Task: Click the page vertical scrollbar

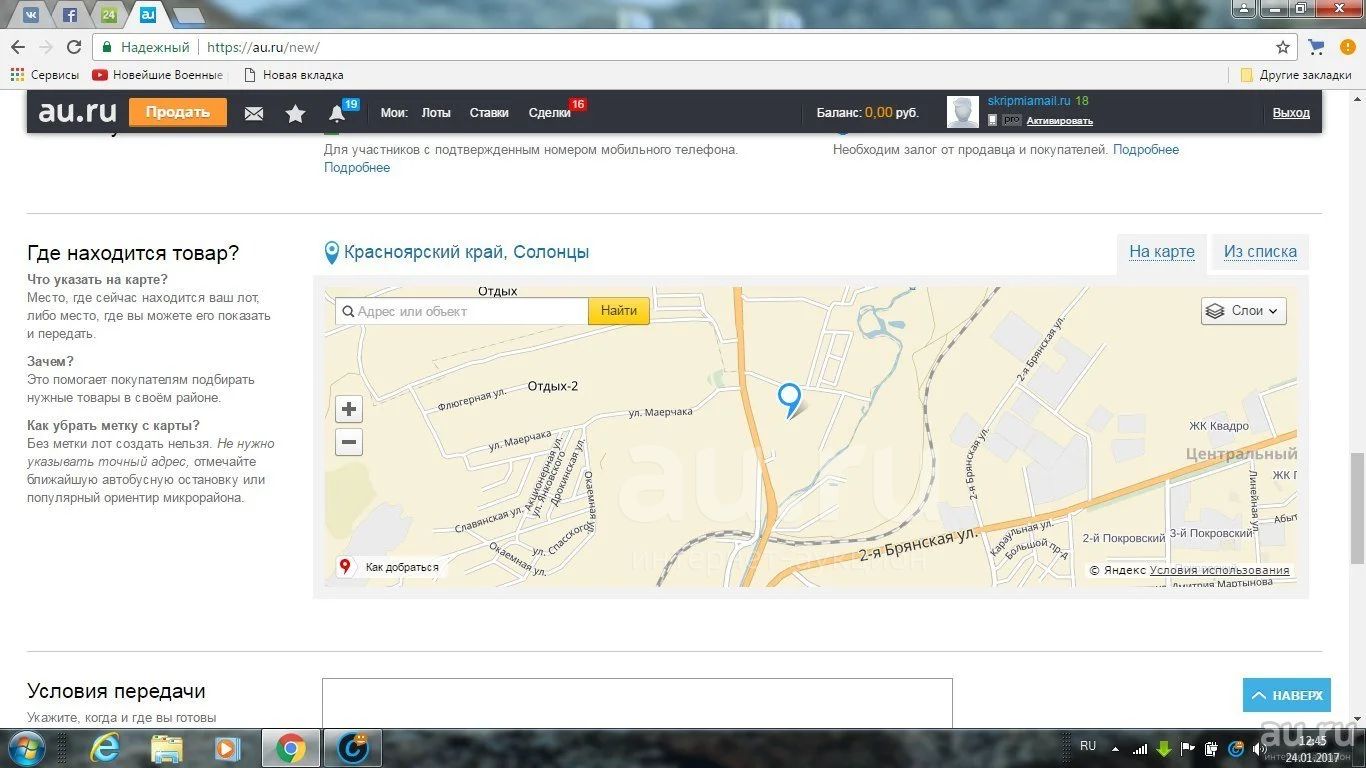Action: [1357, 507]
